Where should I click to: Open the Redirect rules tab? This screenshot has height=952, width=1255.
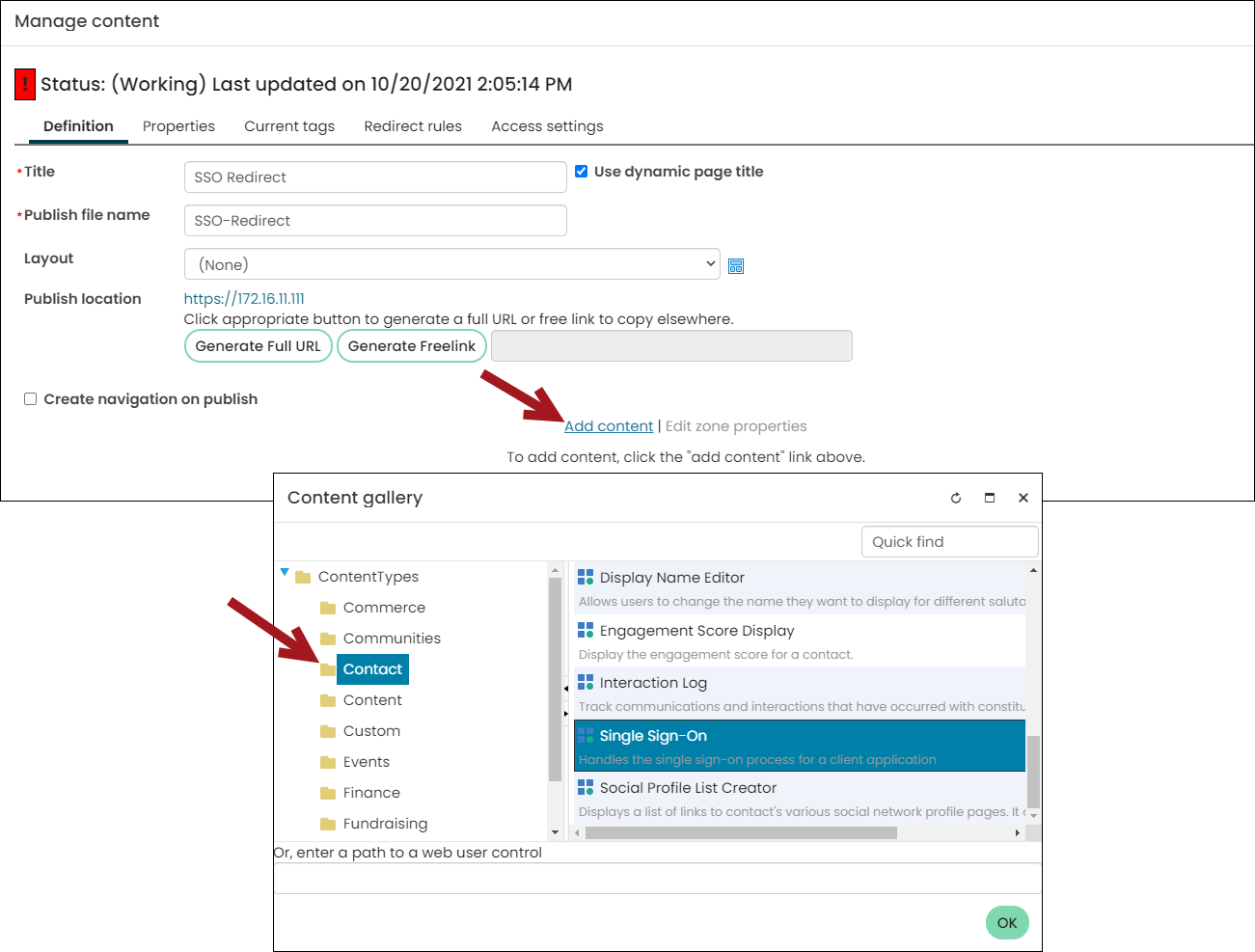click(413, 126)
